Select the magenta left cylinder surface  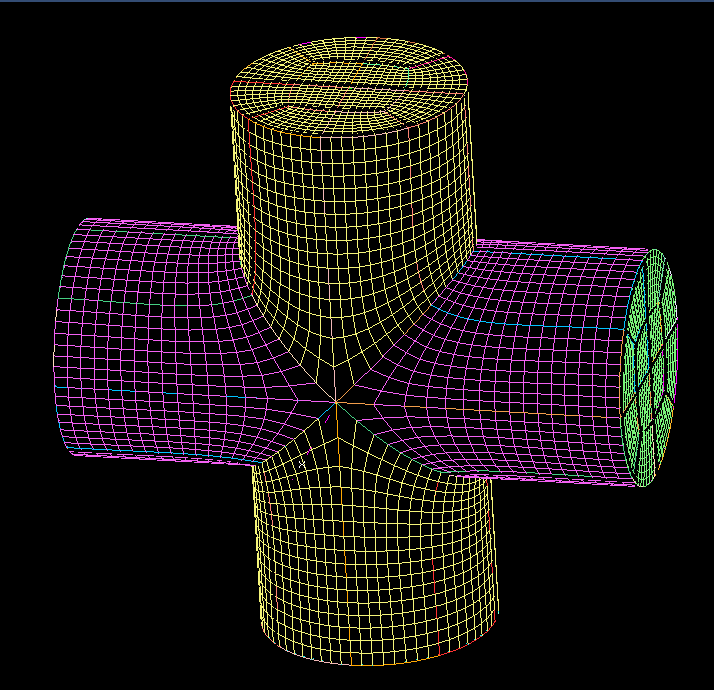(150, 340)
